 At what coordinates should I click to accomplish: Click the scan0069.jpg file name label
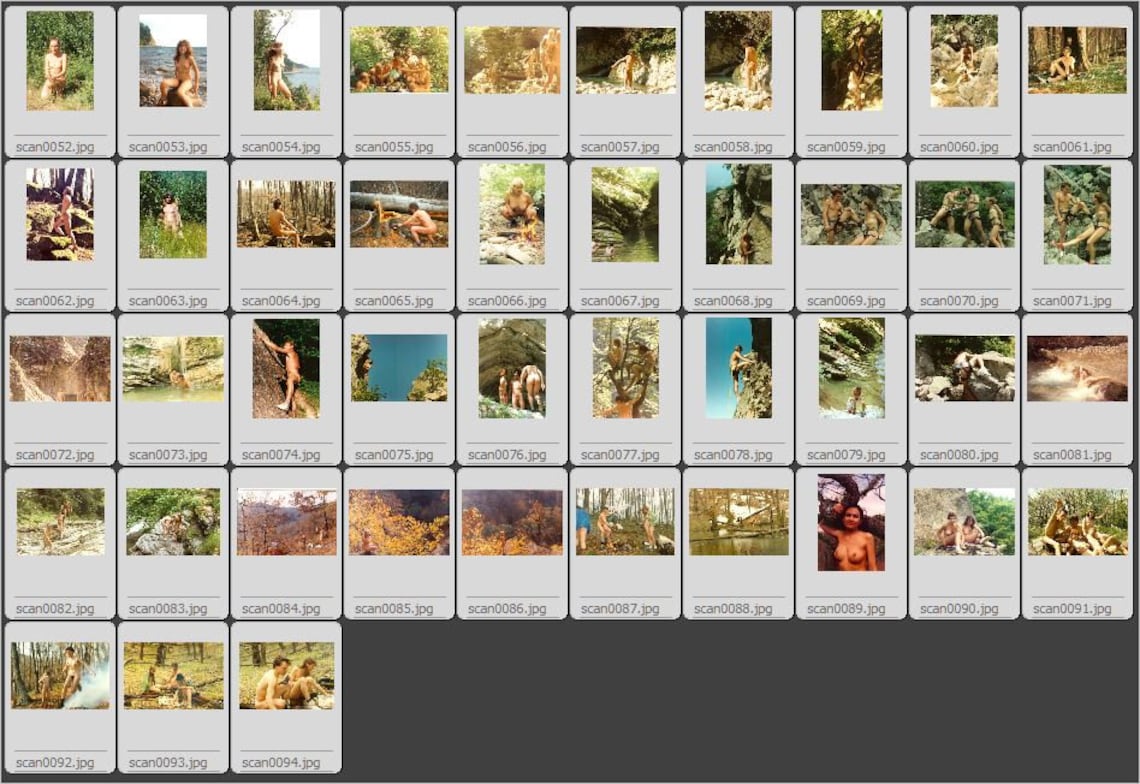pyautogui.click(x=846, y=300)
